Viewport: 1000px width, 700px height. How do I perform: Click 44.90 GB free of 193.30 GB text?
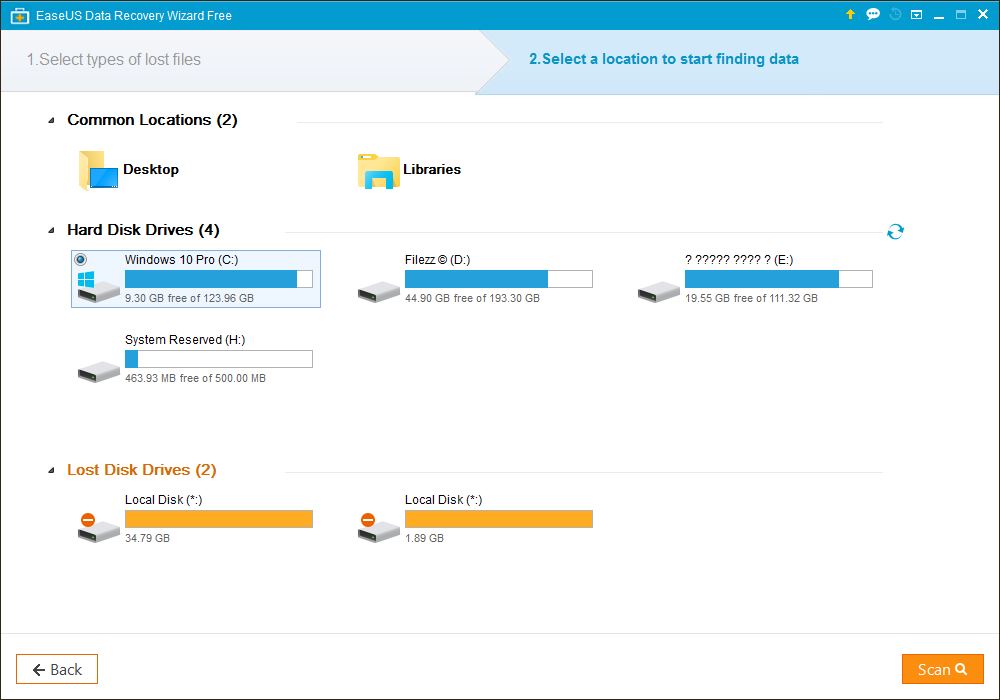[473, 298]
